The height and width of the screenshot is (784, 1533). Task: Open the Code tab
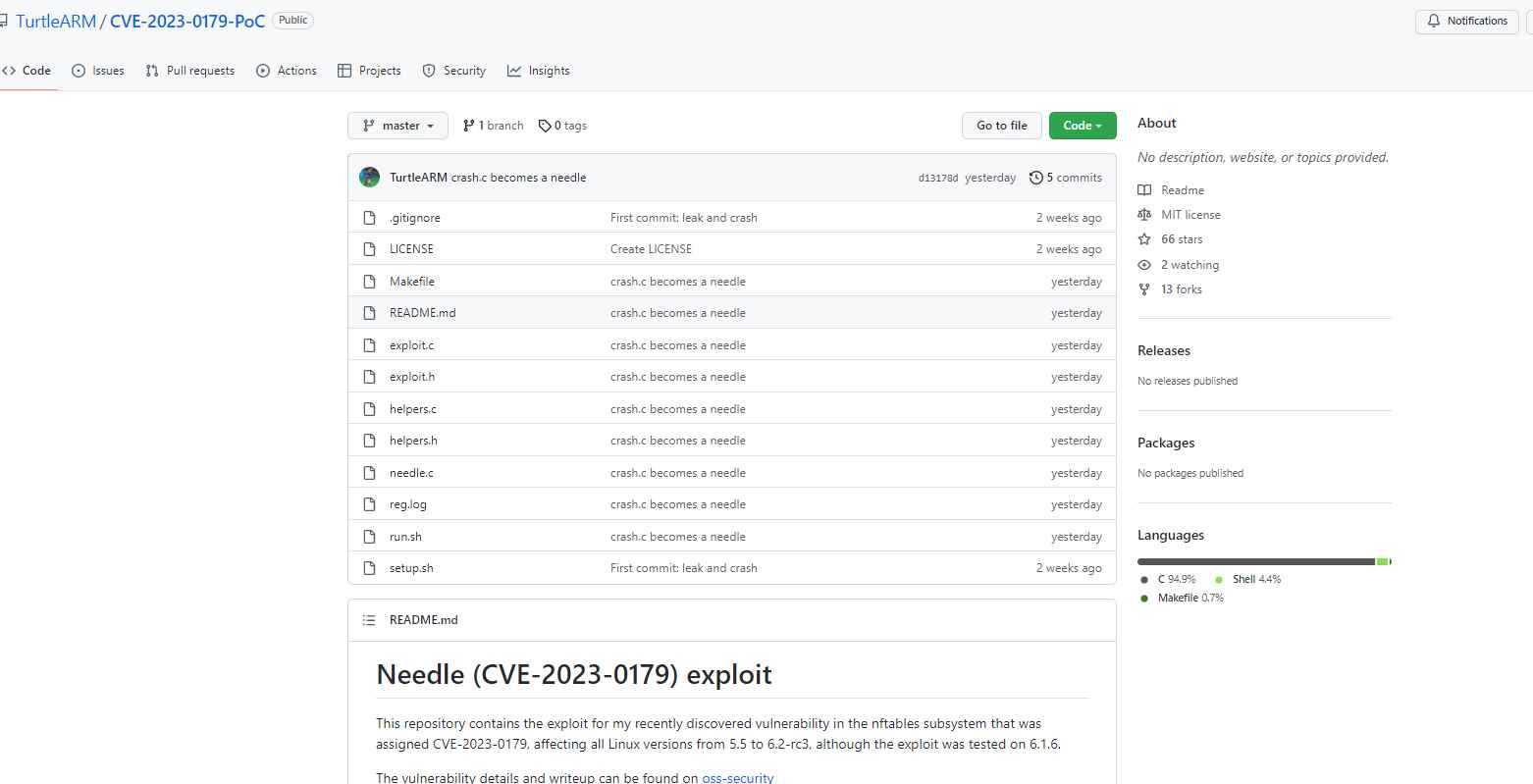[26, 71]
